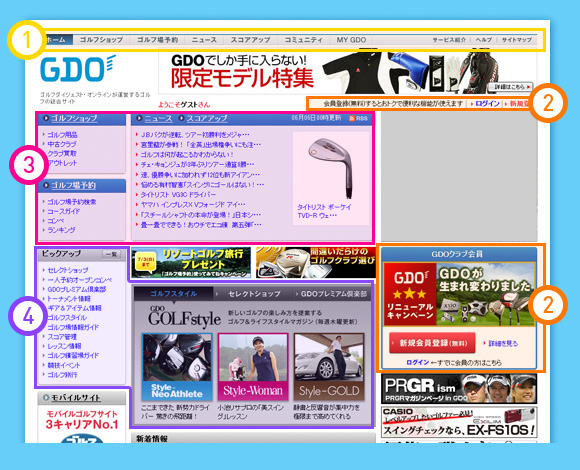This screenshot has width=580, height=470.
Task: Select ゴルフショップ in top navigation
Action: 101,40
